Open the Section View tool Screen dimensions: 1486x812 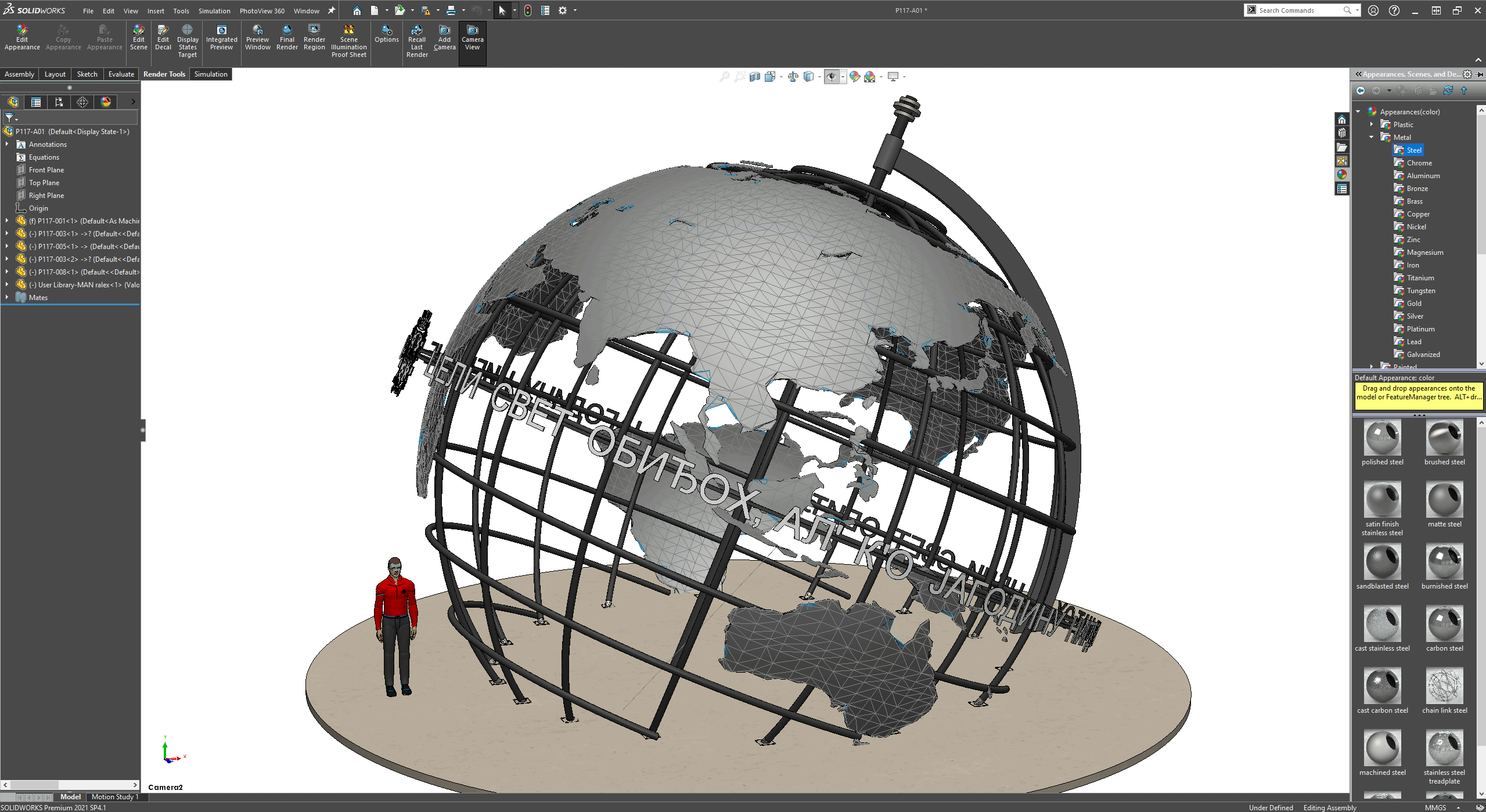click(755, 77)
